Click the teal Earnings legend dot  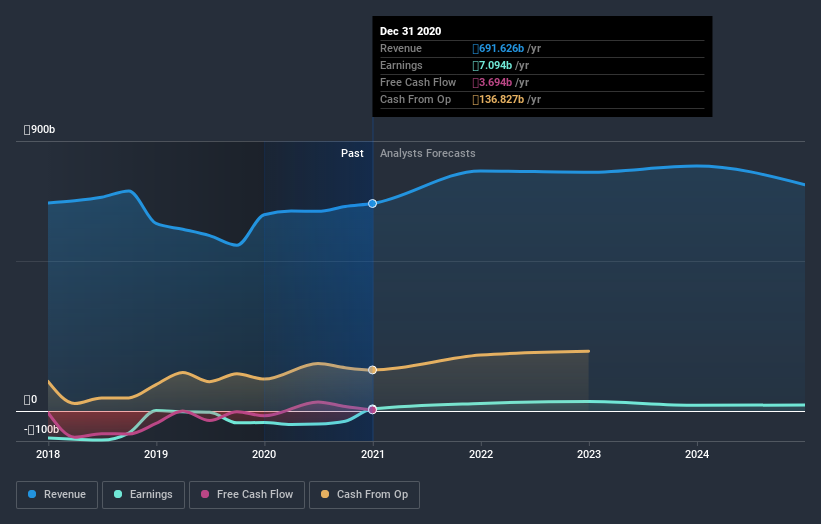click(118, 494)
